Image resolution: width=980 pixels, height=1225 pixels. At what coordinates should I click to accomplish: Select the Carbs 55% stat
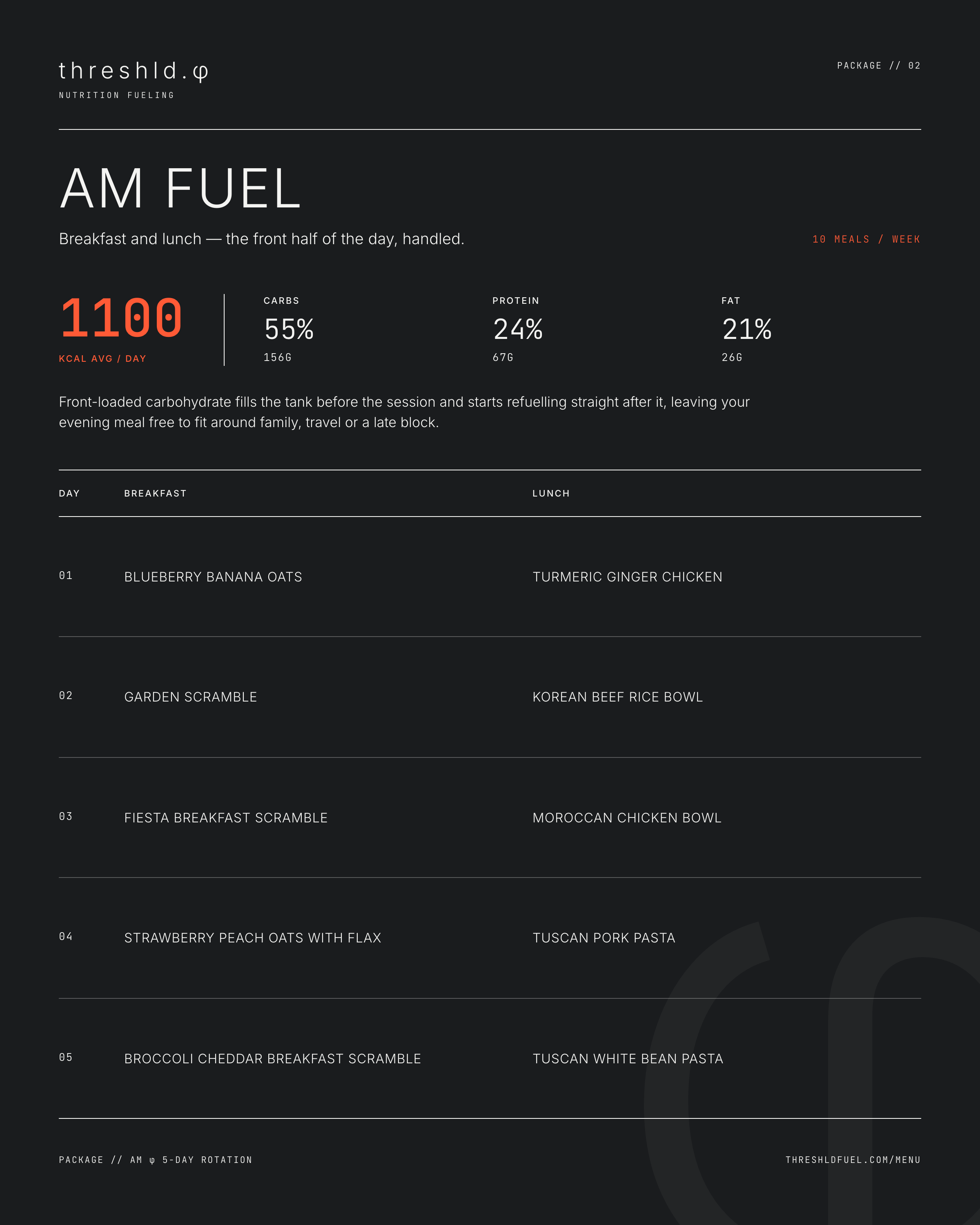click(289, 329)
